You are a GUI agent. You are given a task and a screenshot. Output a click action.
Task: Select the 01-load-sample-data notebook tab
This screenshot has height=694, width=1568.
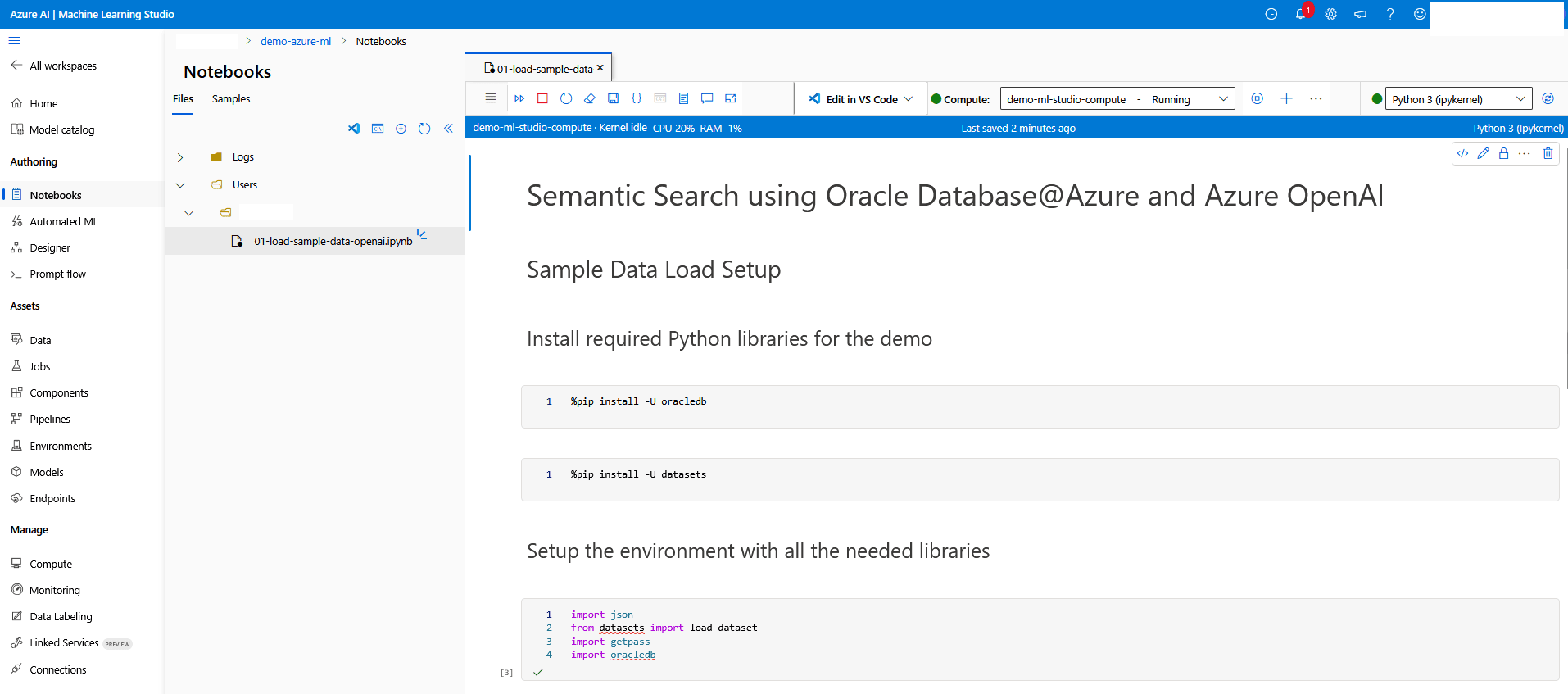(x=538, y=69)
